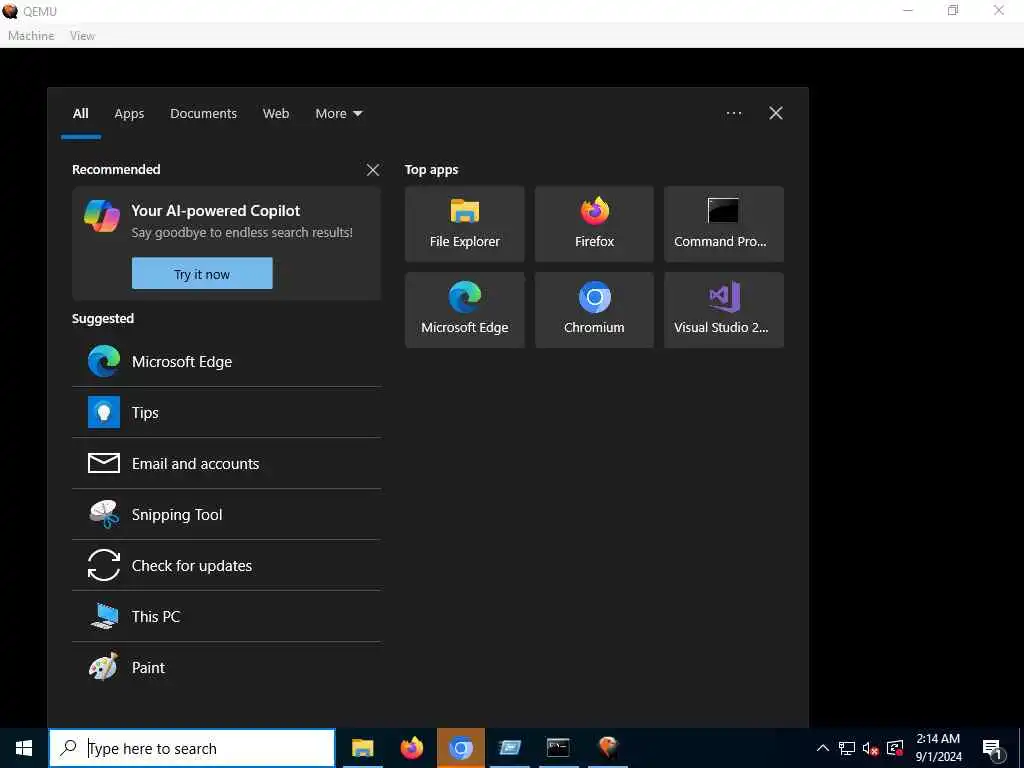Click Try it now Copilot button
1024x768 pixels.
[202, 274]
